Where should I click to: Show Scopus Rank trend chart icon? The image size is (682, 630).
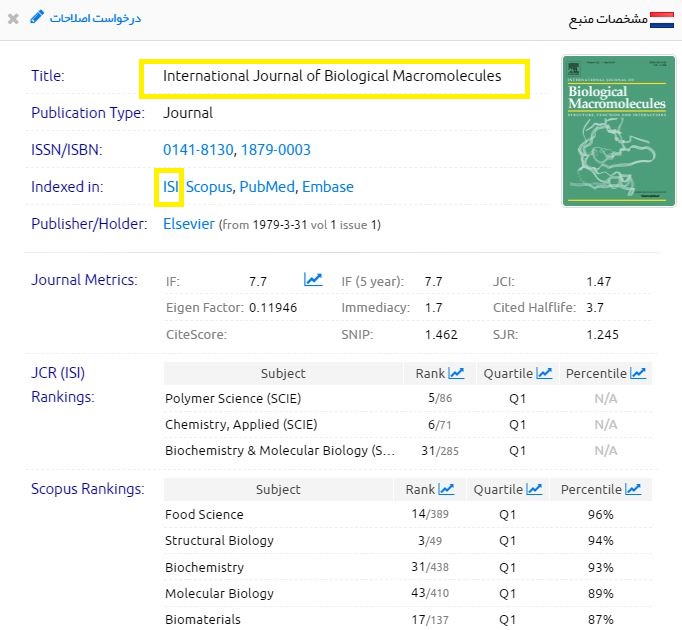click(446, 489)
